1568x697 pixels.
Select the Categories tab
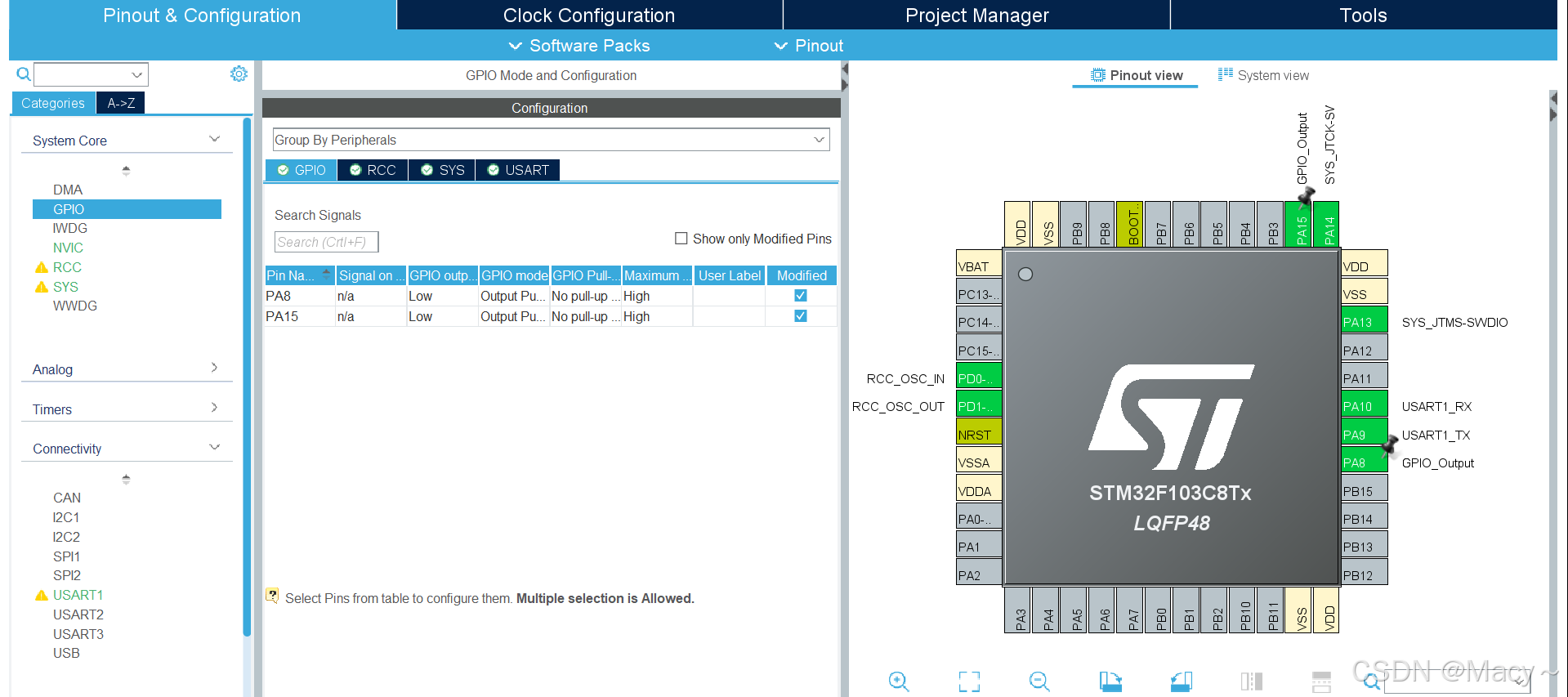pyautogui.click(x=53, y=103)
